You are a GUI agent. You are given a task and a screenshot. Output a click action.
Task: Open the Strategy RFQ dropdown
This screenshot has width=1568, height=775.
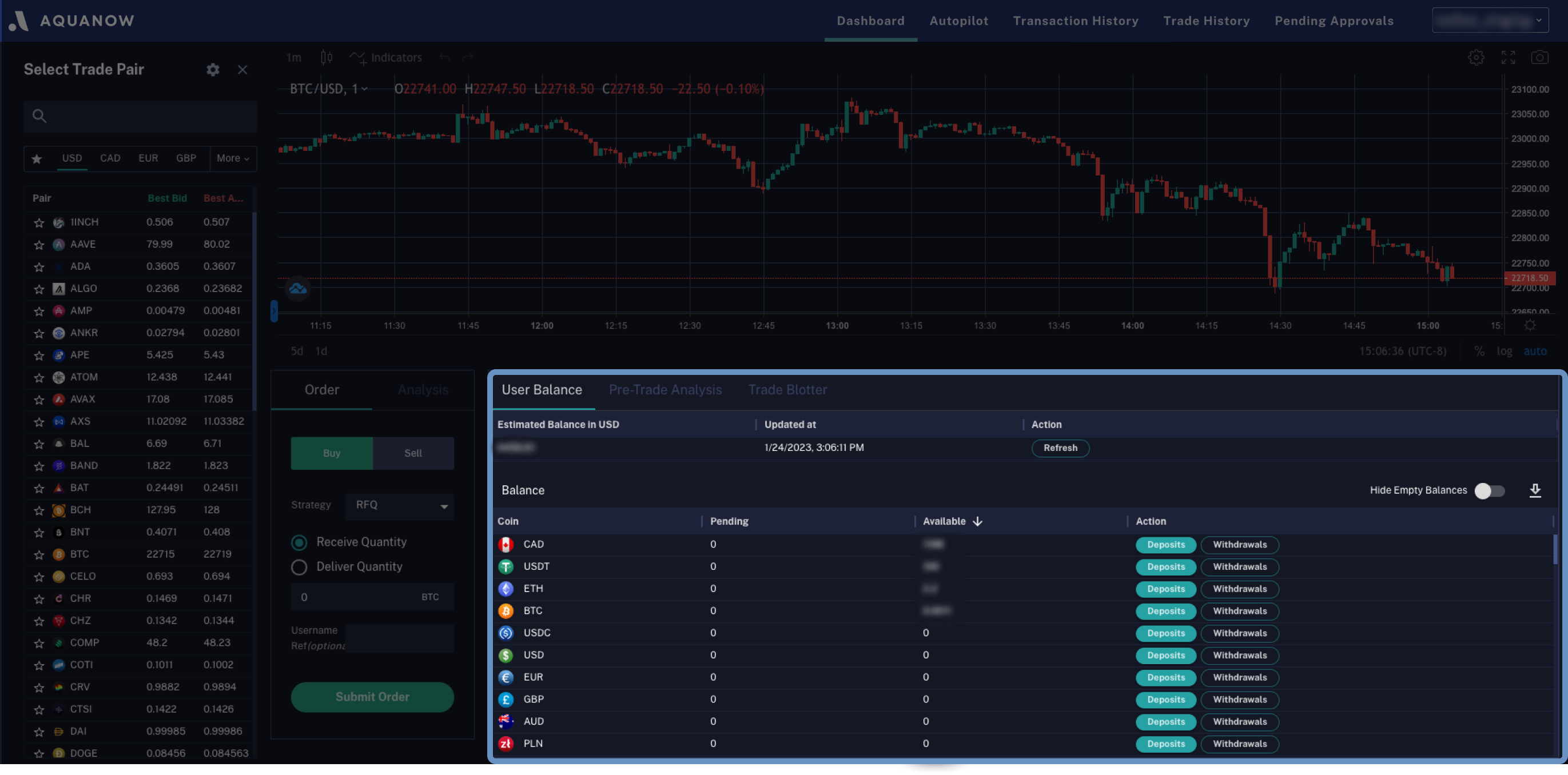coord(399,505)
